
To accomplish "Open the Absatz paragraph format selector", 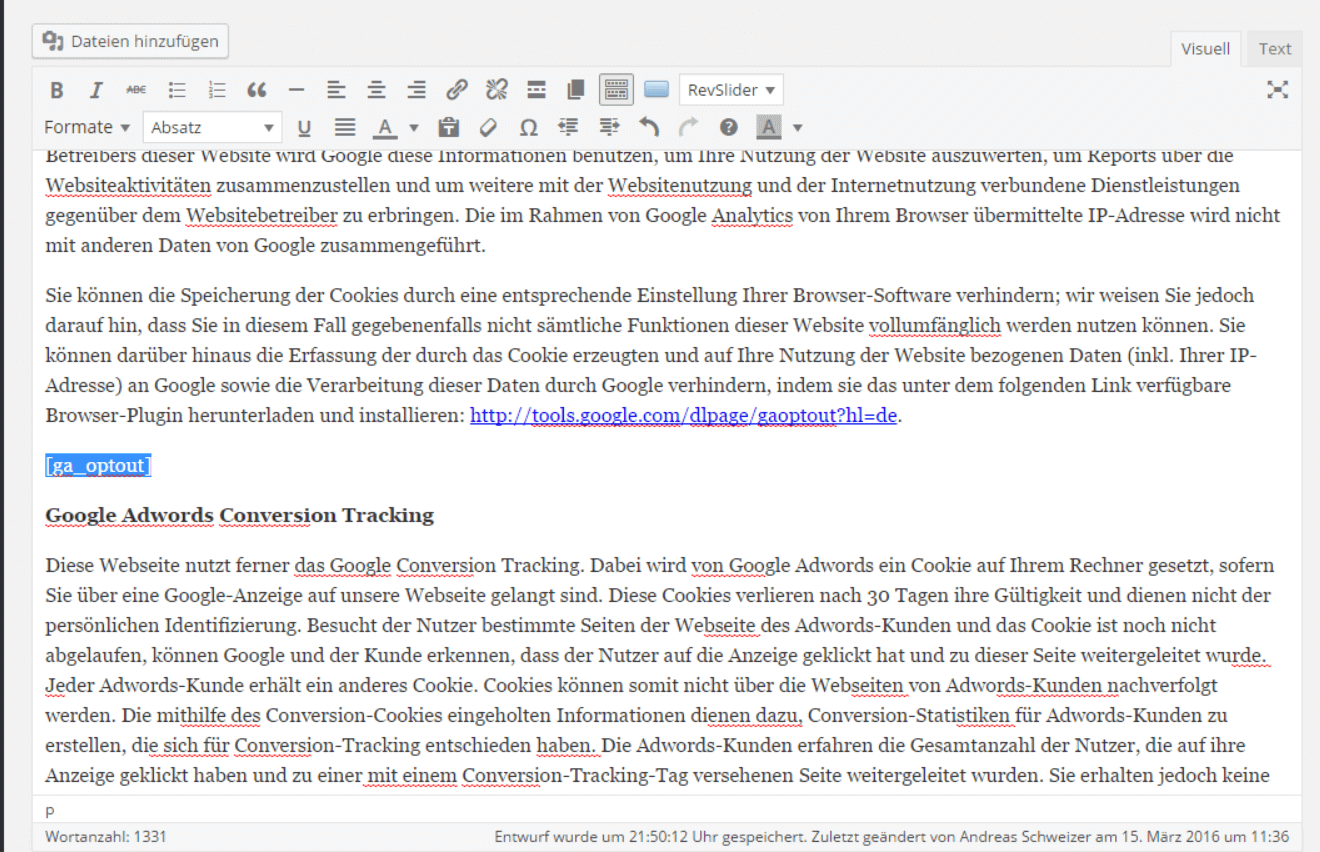I will point(212,127).
